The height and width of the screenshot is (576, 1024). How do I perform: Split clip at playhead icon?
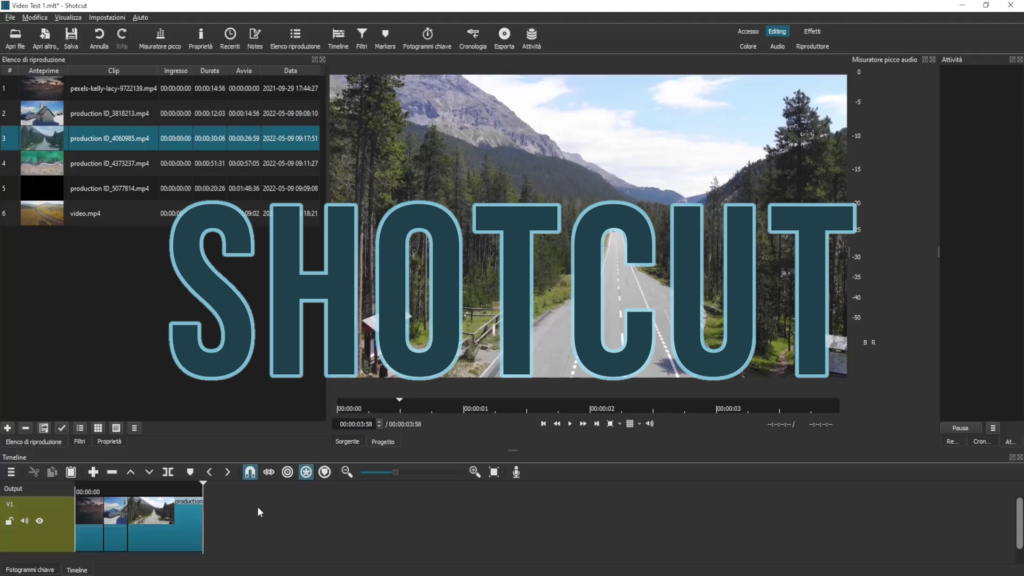click(168, 472)
